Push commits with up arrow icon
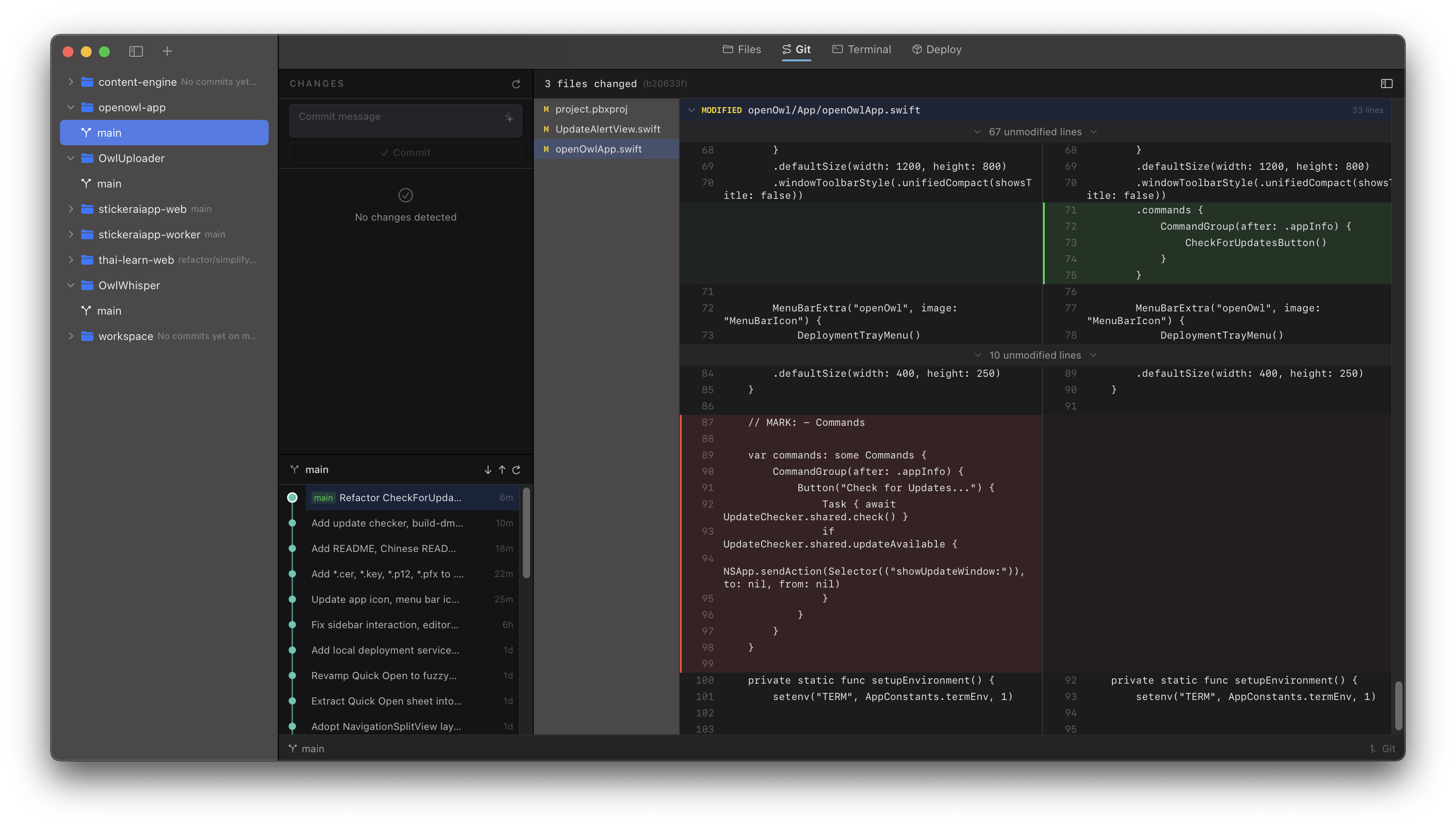Image resolution: width=1456 pixels, height=828 pixels. 502,470
